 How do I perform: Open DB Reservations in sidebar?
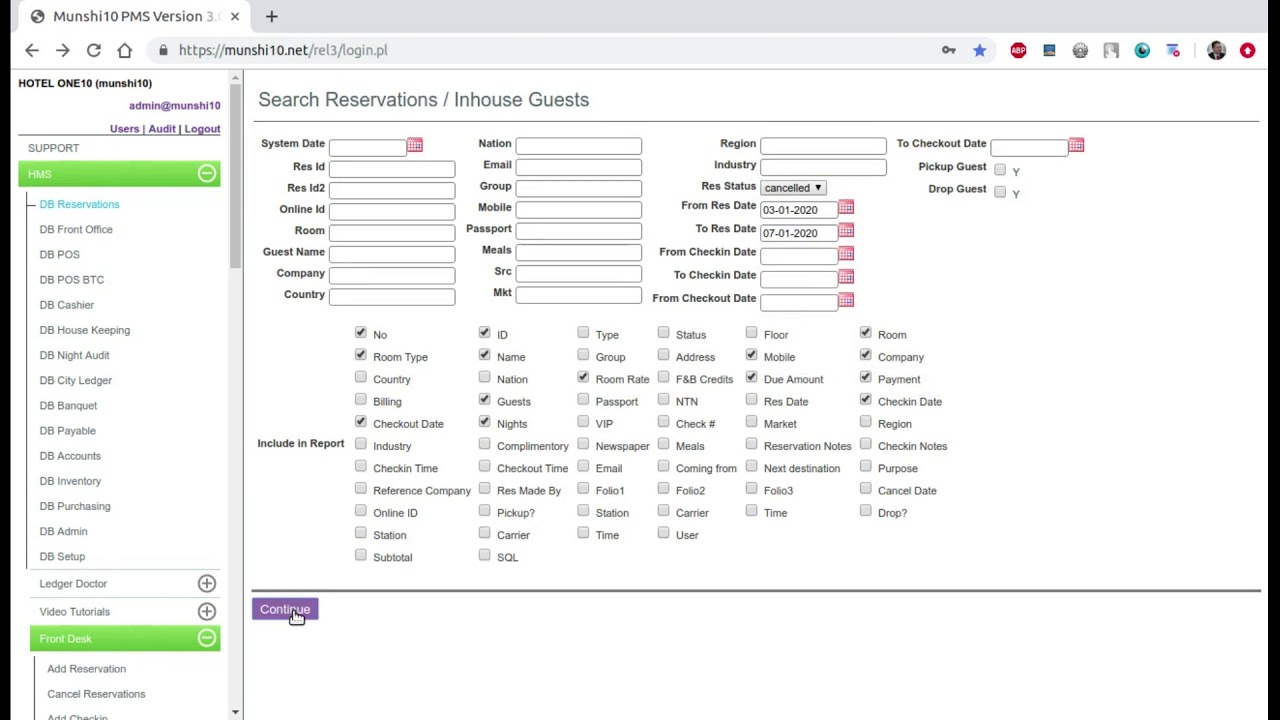coord(79,204)
